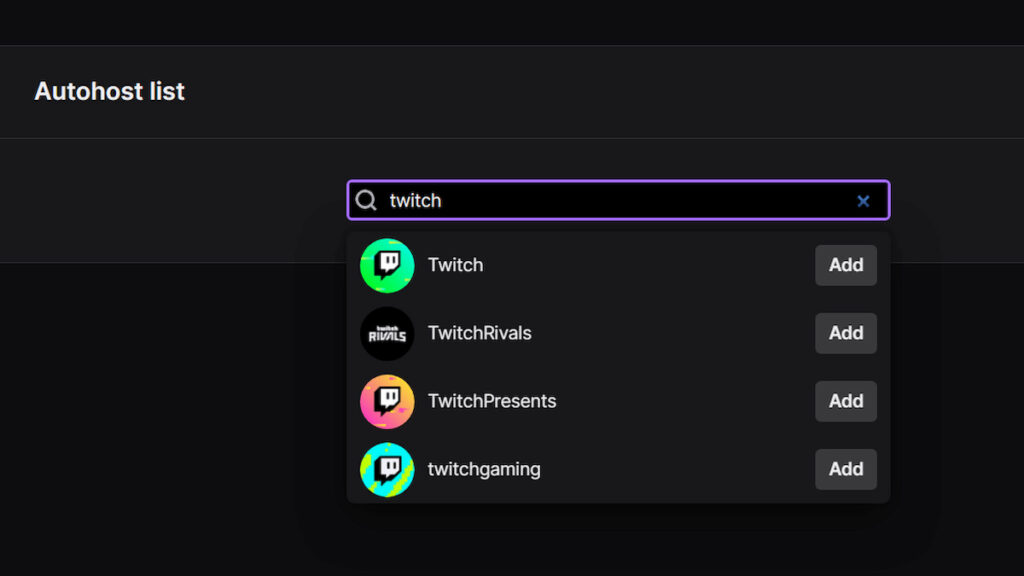Viewport: 1024px width, 576px height.
Task: Click the magnifying glass search icon
Action: (366, 200)
